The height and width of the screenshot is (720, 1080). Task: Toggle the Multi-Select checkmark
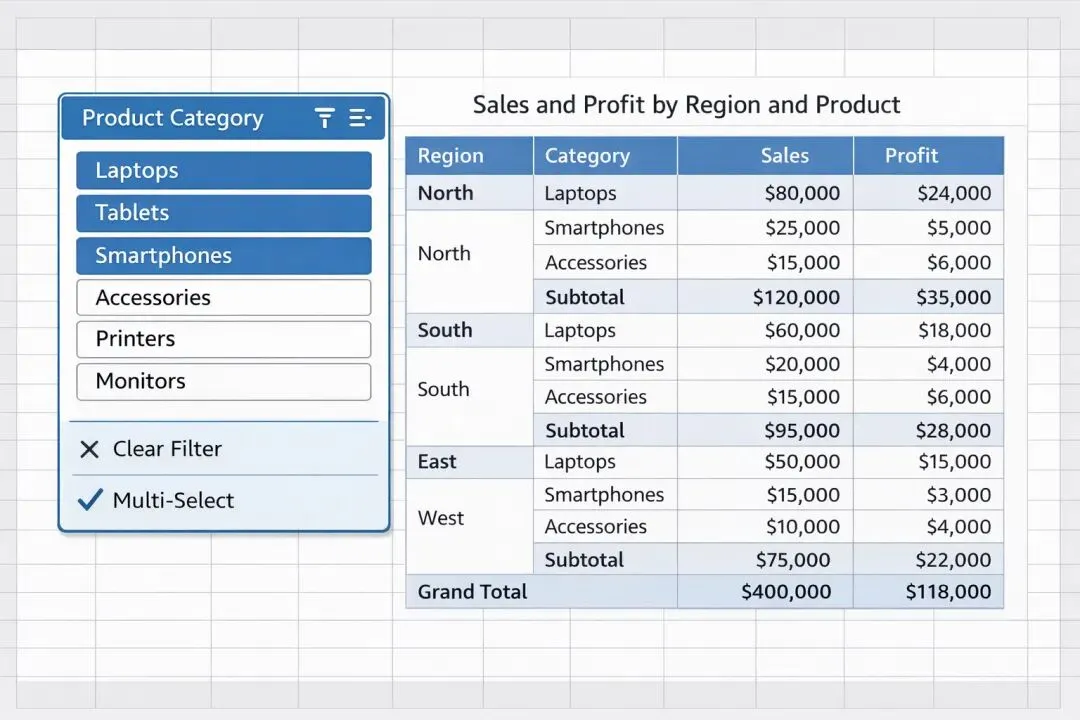90,500
